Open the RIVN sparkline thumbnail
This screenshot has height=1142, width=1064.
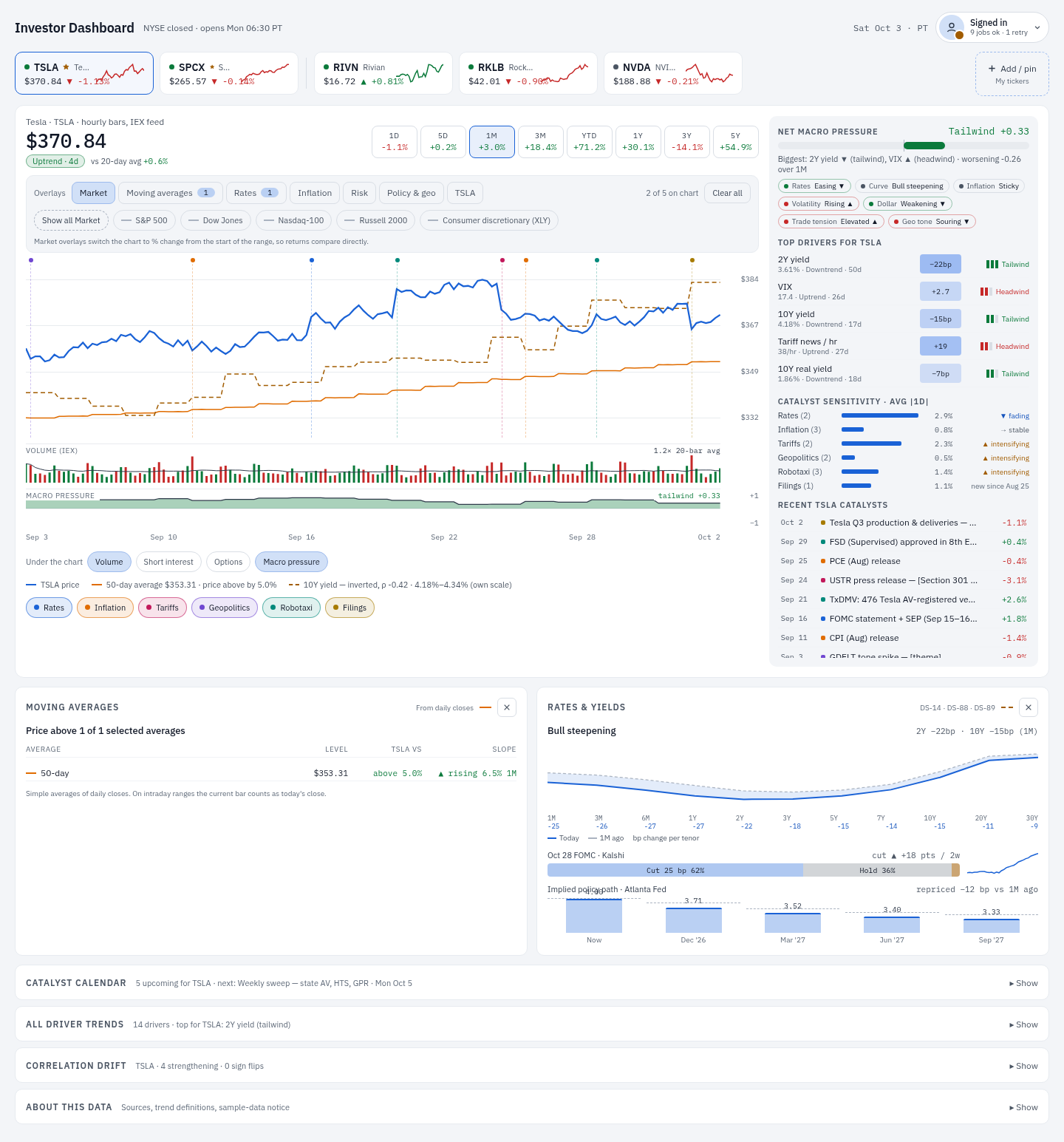point(419,72)
